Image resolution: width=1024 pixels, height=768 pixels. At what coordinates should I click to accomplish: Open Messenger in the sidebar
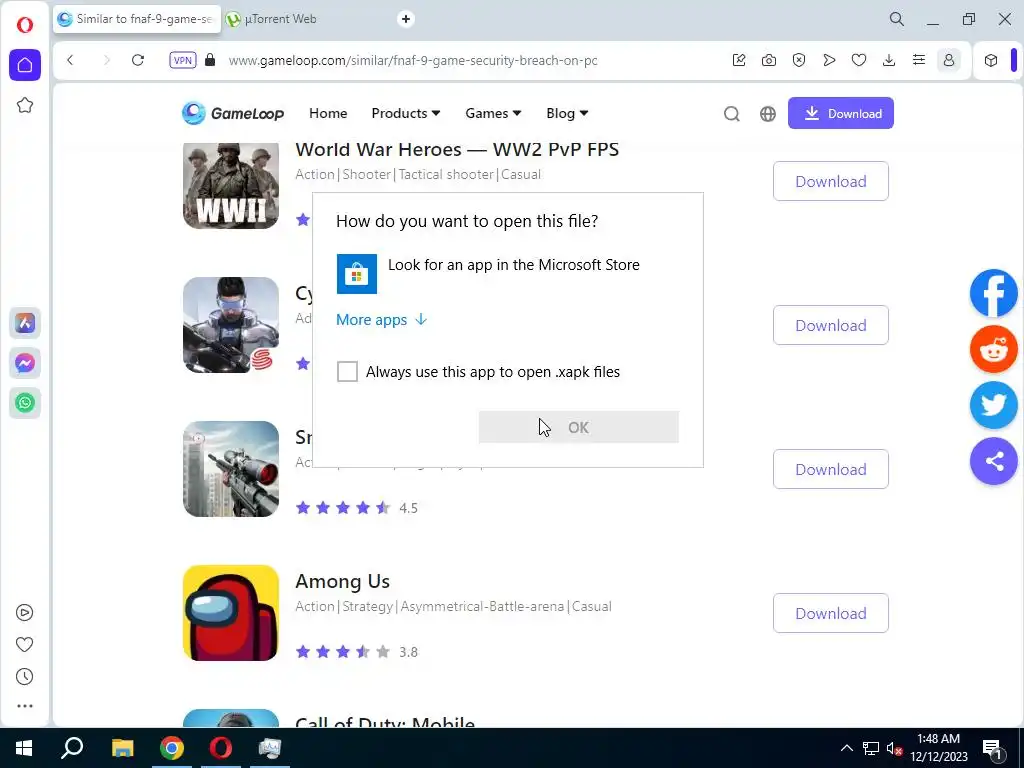coord(25,362)
